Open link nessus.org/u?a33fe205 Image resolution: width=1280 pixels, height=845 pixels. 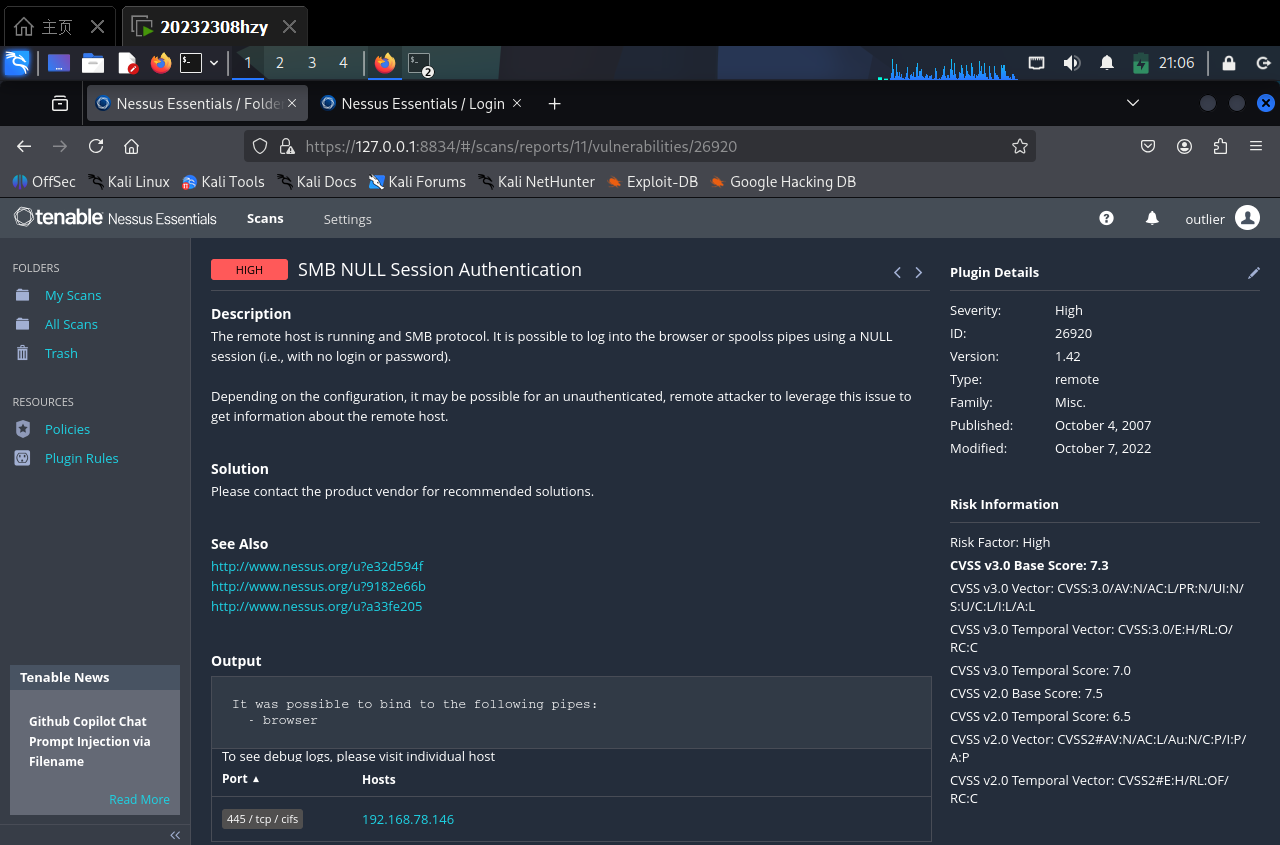(316, 606)
